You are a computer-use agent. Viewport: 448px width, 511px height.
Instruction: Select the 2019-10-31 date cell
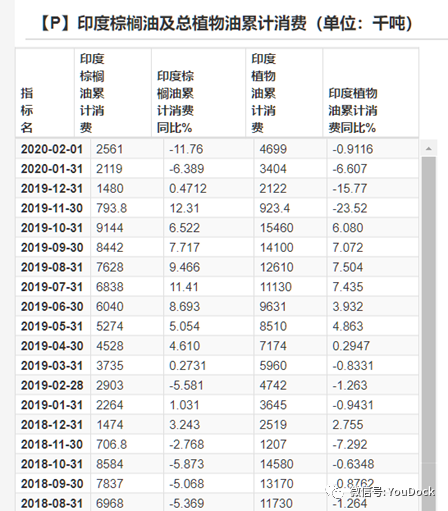53,228
